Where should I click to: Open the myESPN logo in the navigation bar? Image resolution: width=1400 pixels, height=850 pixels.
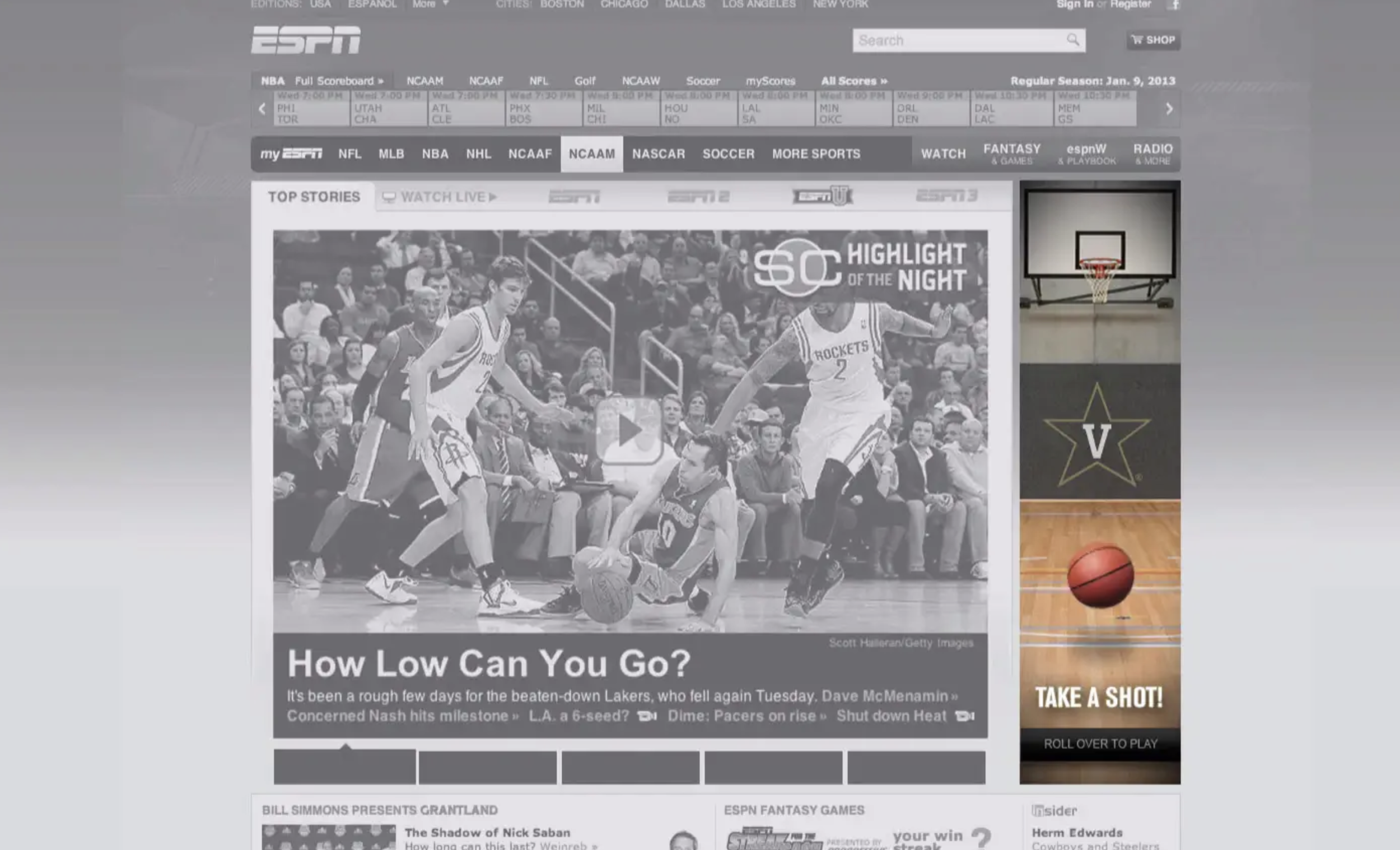[x=291, y=154]
